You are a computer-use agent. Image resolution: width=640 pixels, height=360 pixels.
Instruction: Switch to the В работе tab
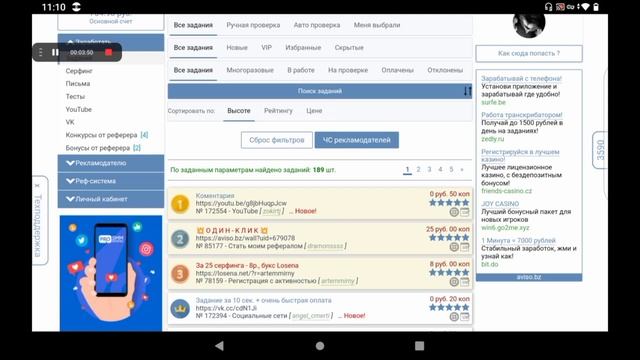(301, 70)
